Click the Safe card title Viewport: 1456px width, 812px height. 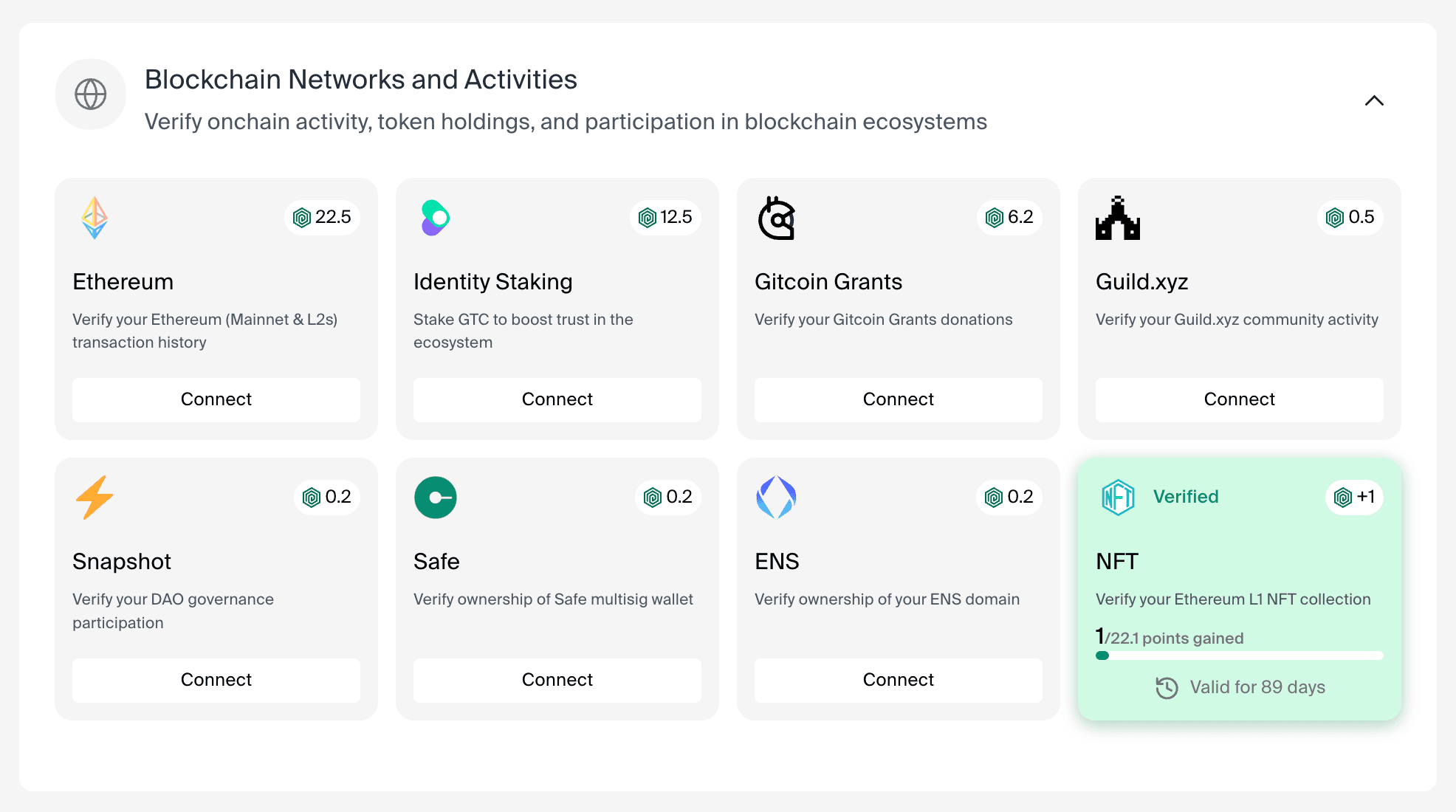pyautogui.click(x=436, y=562)
